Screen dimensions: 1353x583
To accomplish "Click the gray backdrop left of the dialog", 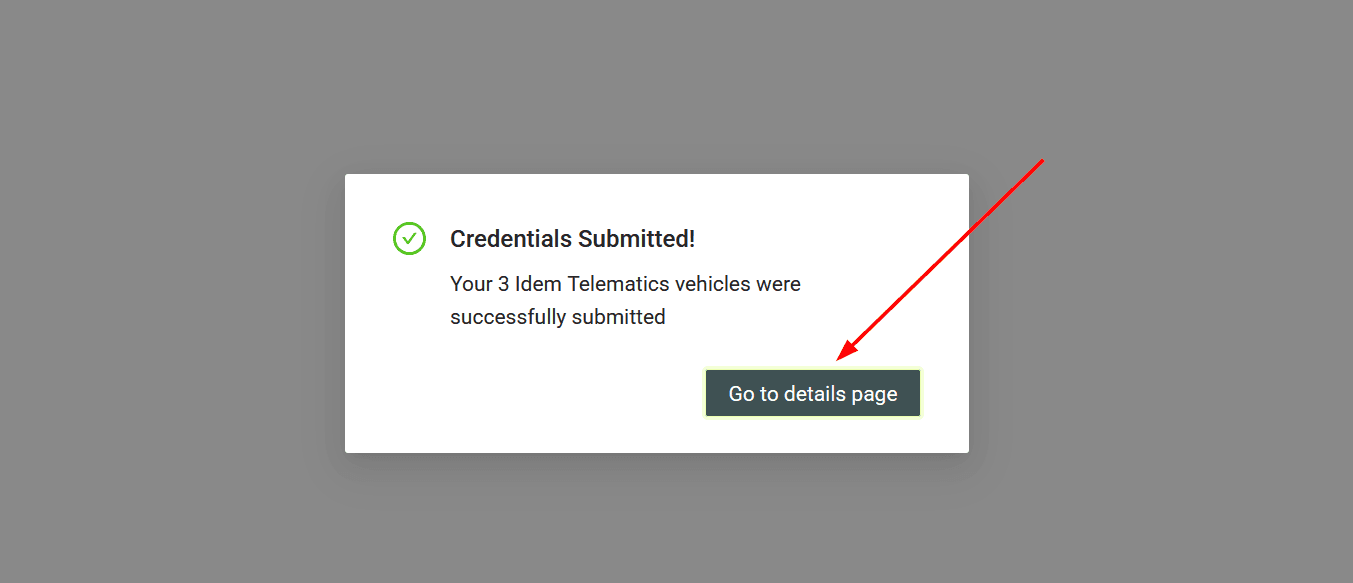I will (170, 310).
